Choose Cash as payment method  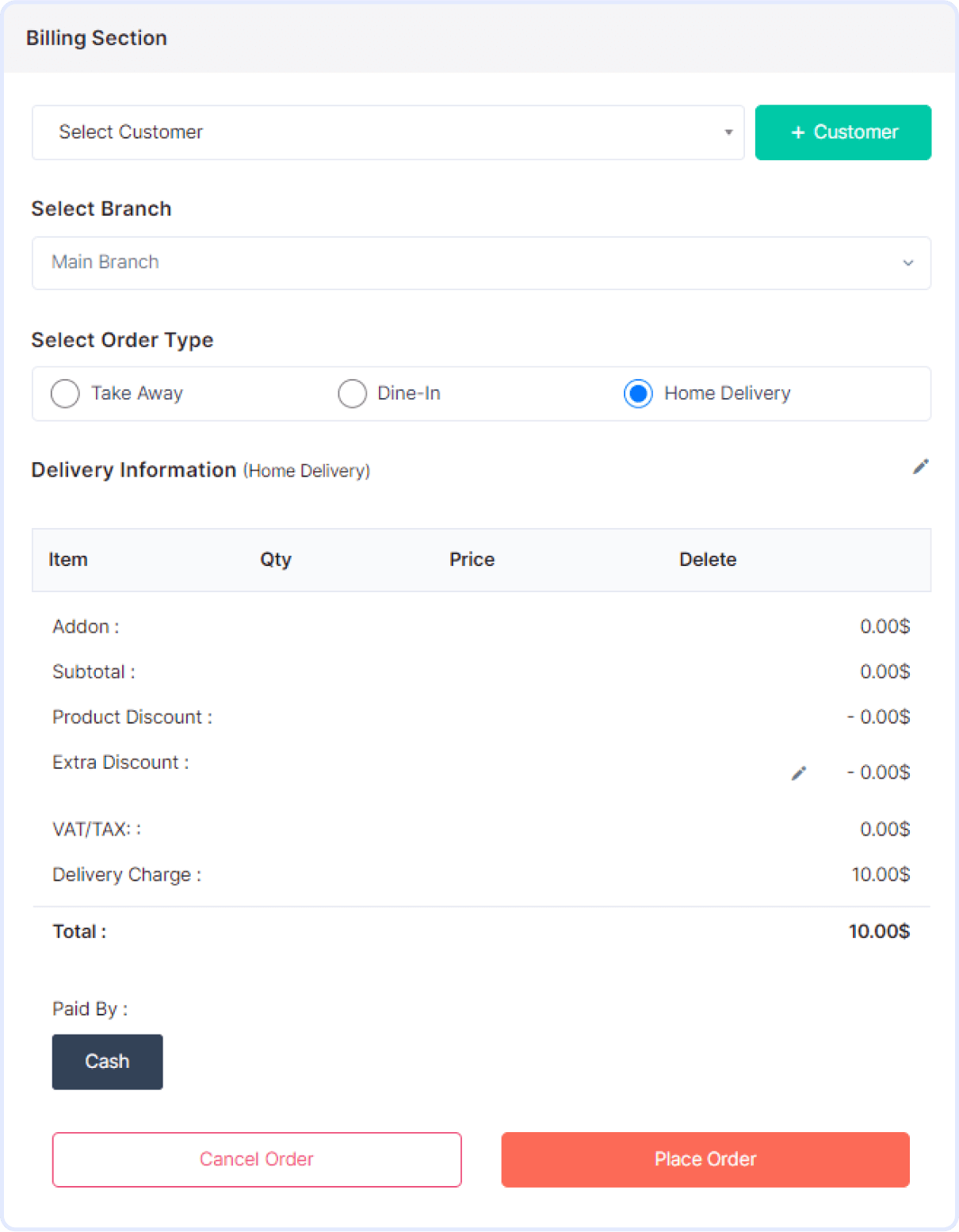click(x=108, y=1062)
